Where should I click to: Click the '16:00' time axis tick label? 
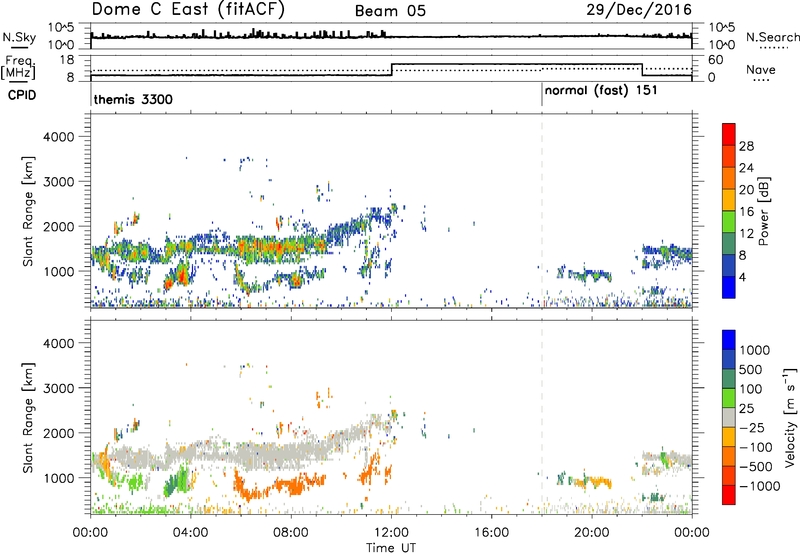pos(491,533)
